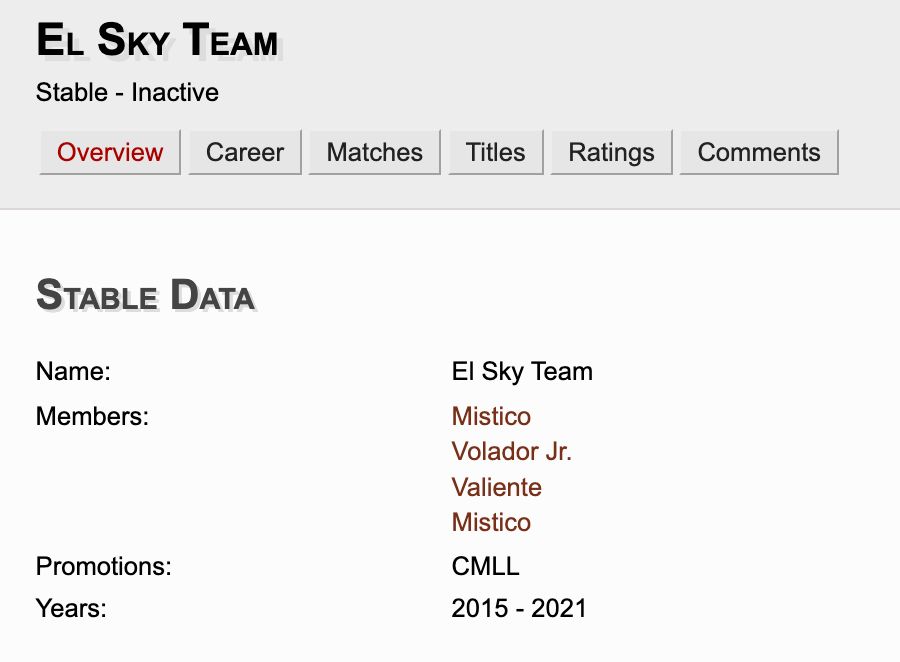Open the Comments tab

tap(759, 152)
